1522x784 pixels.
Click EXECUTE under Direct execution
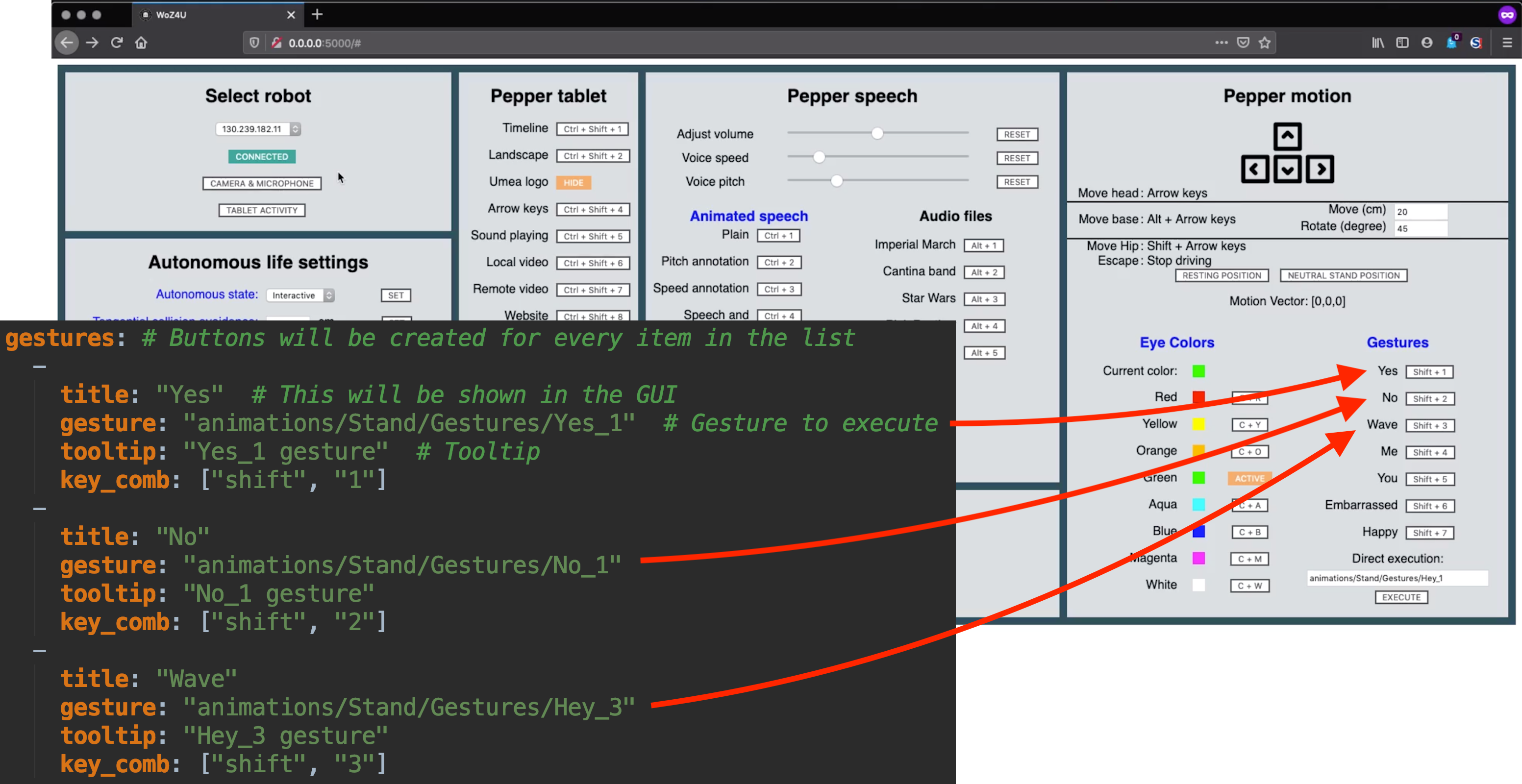pyautogui.click(x=1401, y=597)
